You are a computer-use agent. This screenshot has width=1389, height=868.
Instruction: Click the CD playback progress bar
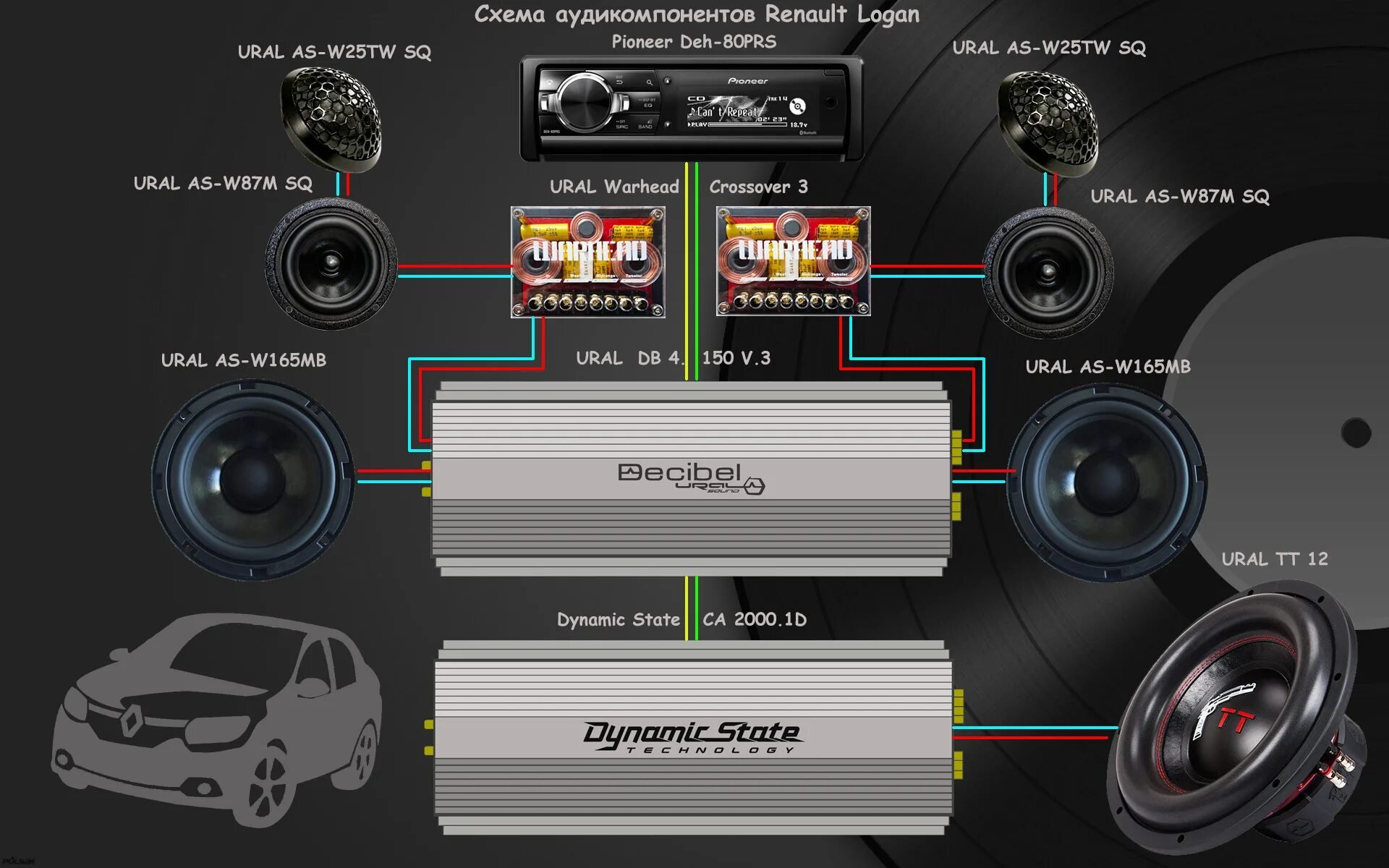click(x=747, y=124)
